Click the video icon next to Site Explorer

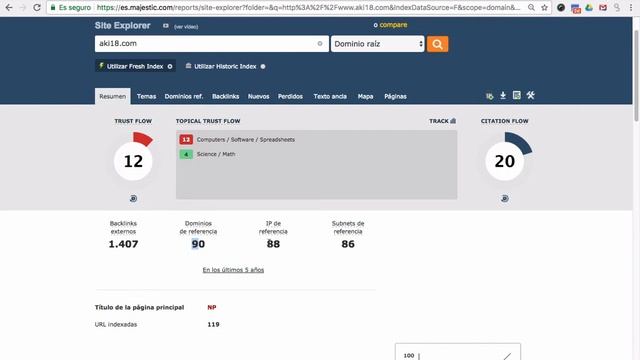click(166, 26)
